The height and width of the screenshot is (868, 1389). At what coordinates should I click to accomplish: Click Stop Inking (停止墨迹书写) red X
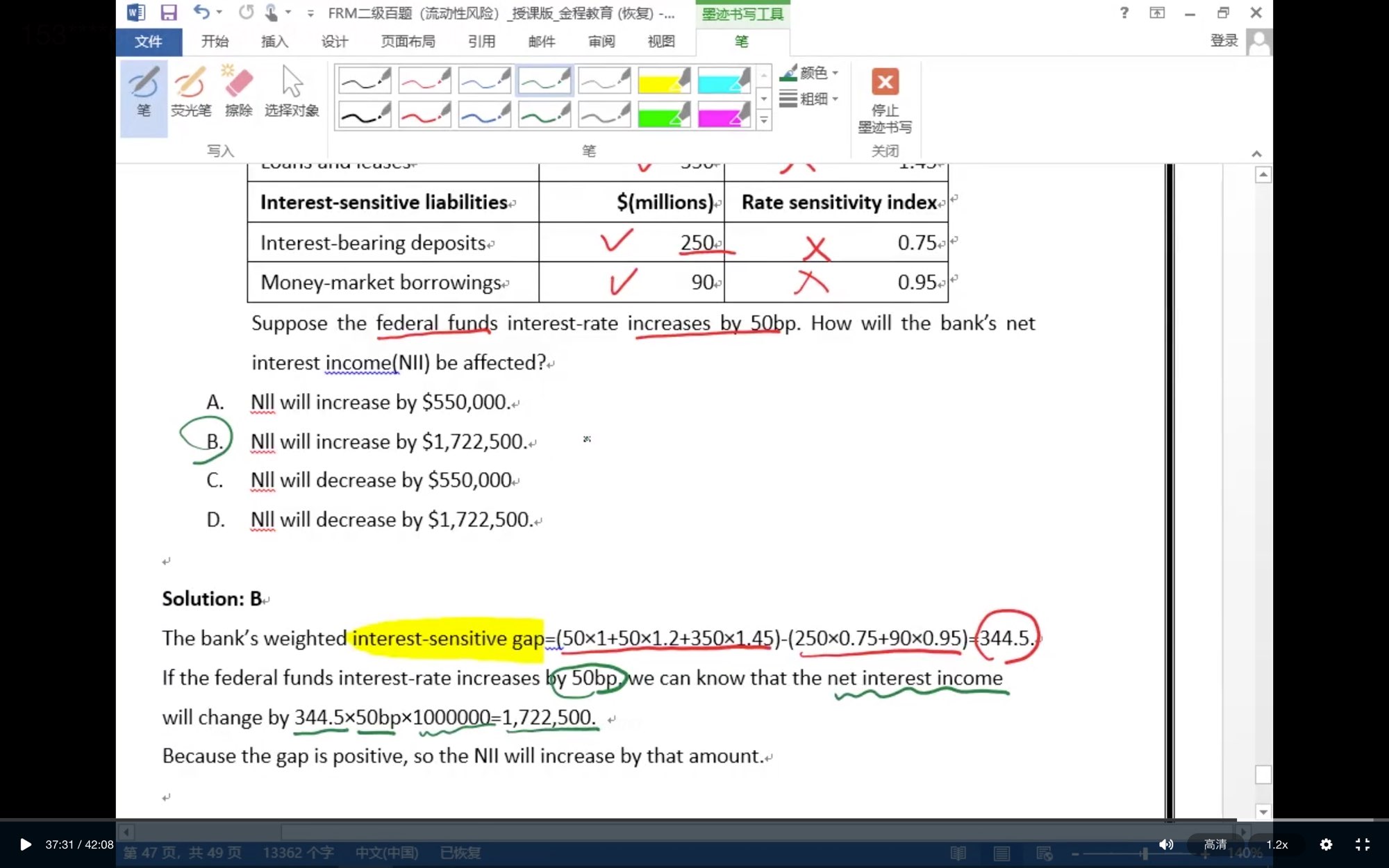885,83
